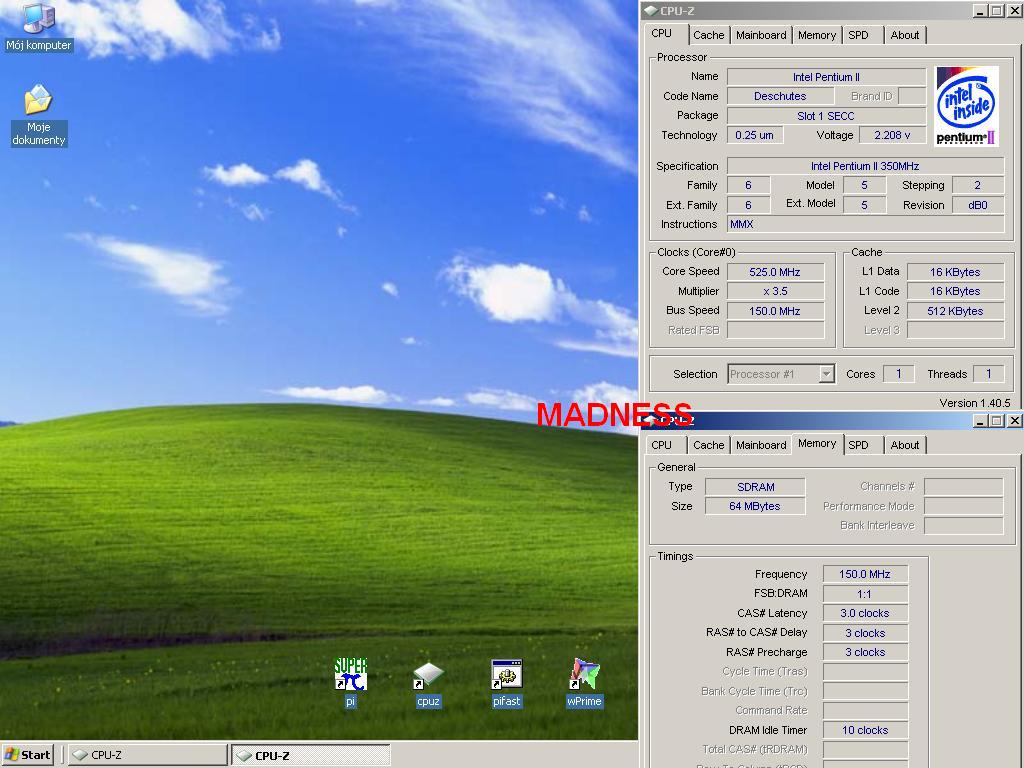Select Cache tab in lower CPU-Z window
The height and width of the screenshot is (768, 1024).
click(709, 445)
